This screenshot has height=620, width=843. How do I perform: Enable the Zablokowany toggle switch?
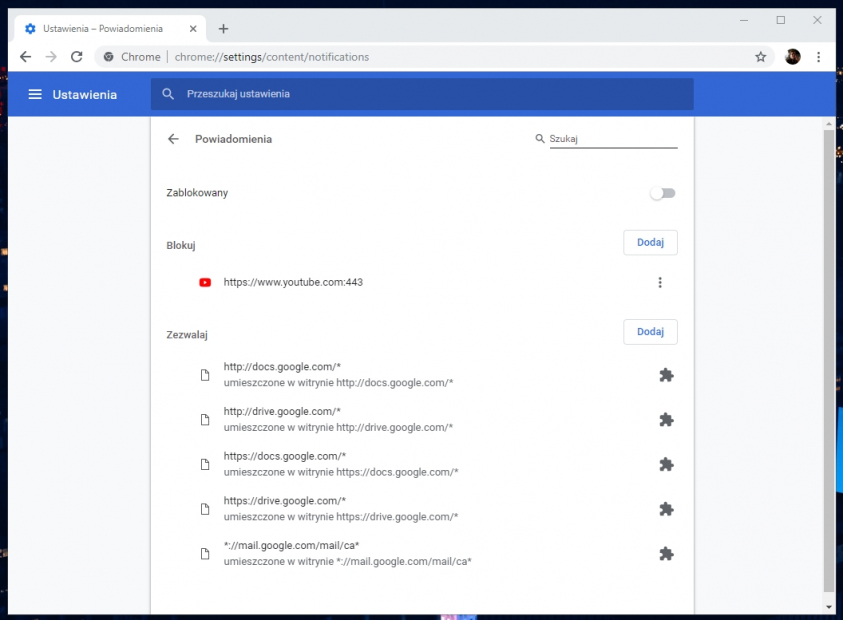(x=662, y=192)
